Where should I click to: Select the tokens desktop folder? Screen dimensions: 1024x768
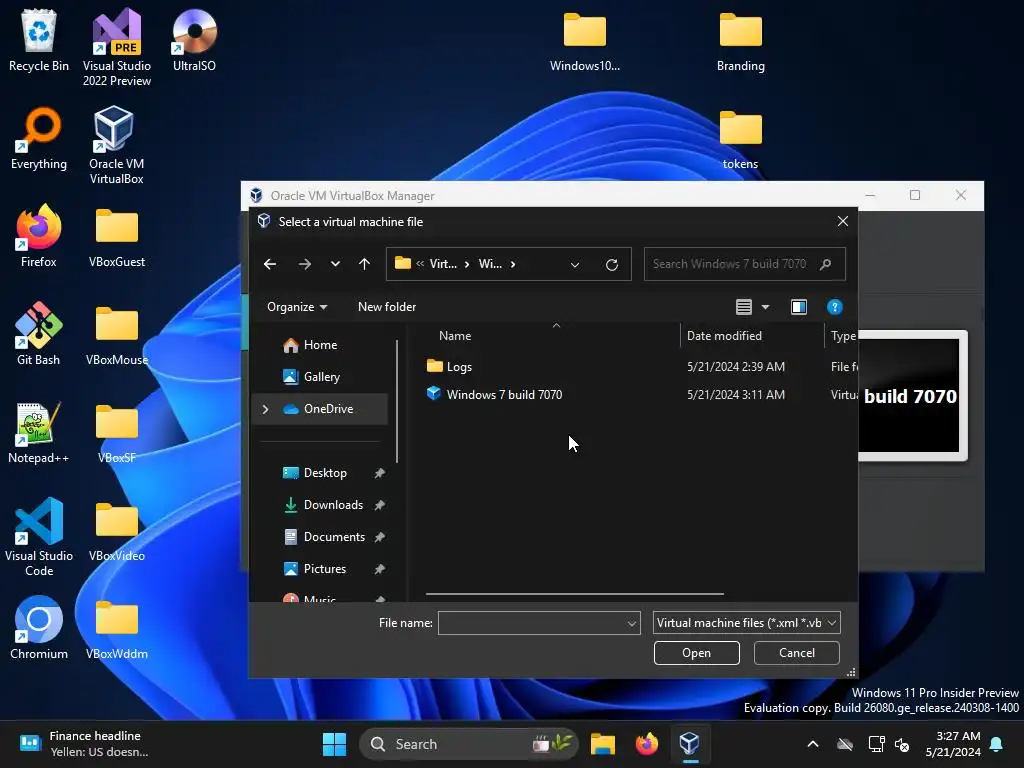click(x=741, y=138)
